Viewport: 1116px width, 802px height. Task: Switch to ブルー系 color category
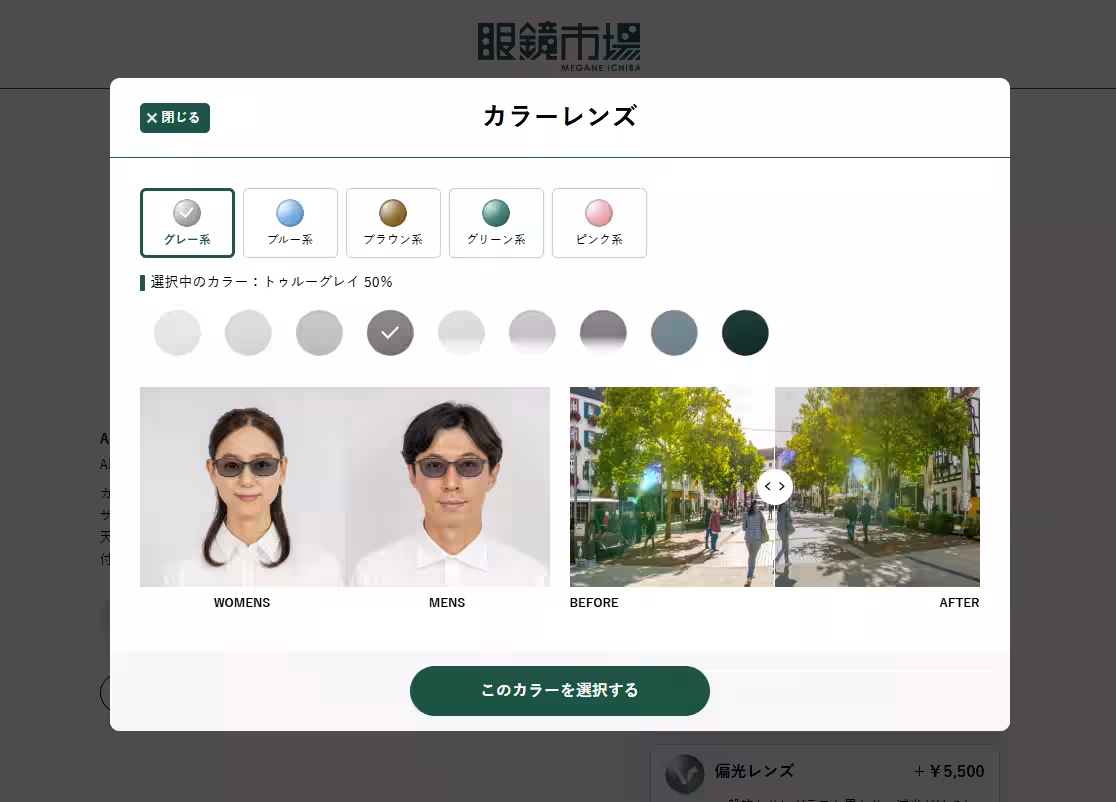click(x=290, y=223)
